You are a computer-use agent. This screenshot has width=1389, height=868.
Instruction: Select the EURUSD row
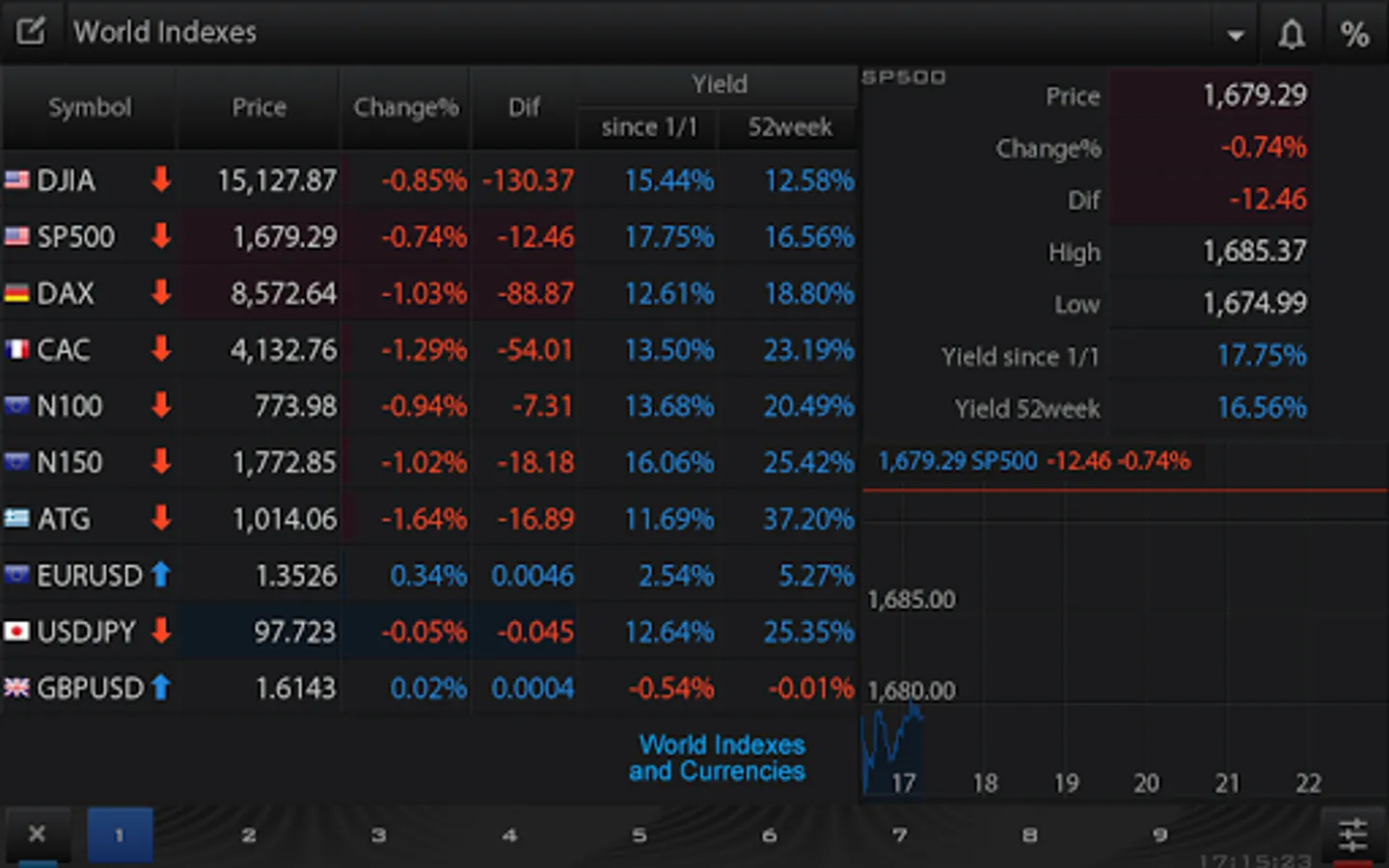pyautogui.click(x=429, y=576)
